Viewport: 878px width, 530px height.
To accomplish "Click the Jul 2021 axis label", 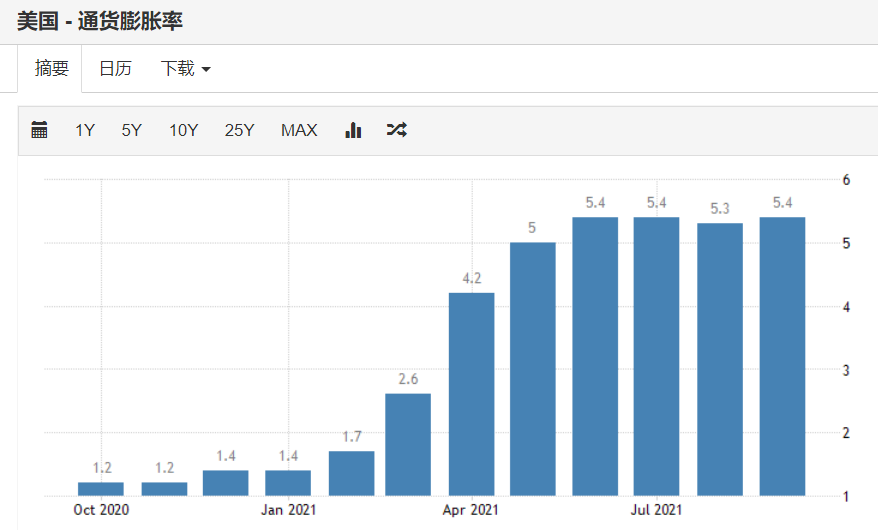I will point(656,510).
